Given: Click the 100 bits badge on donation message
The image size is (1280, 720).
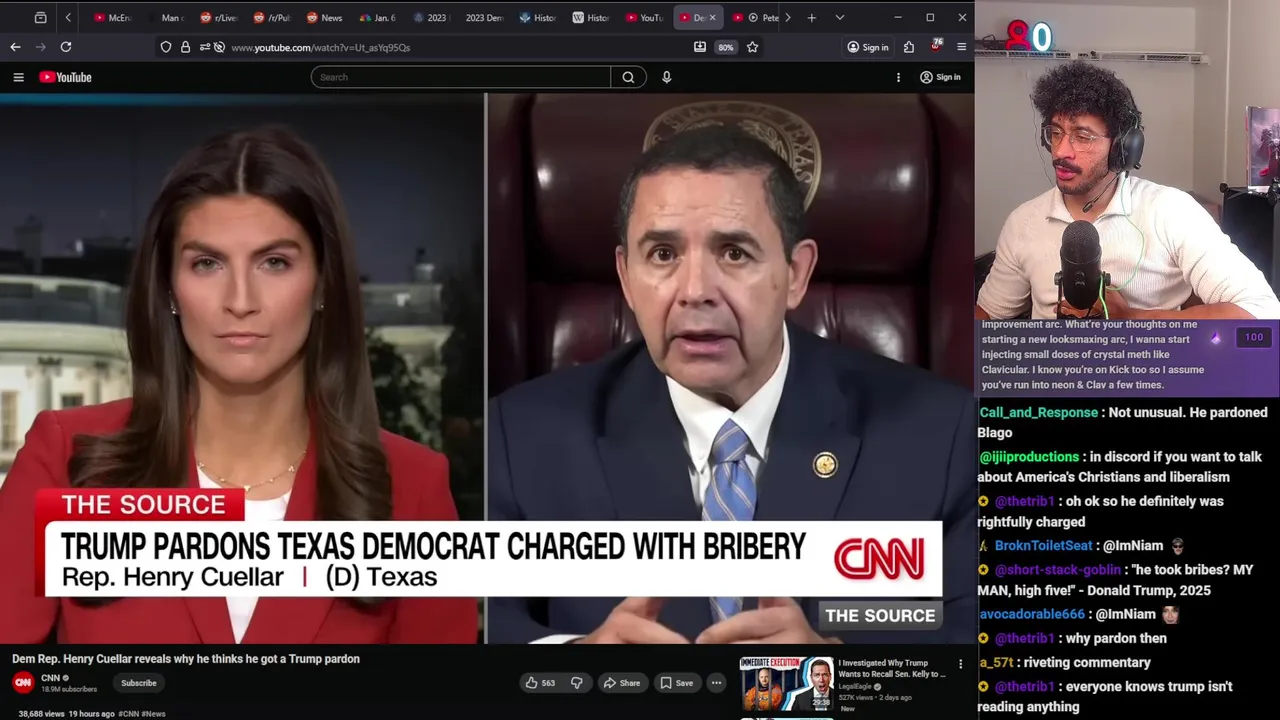Looking at the screenshot, I should tap(1254, 338).
